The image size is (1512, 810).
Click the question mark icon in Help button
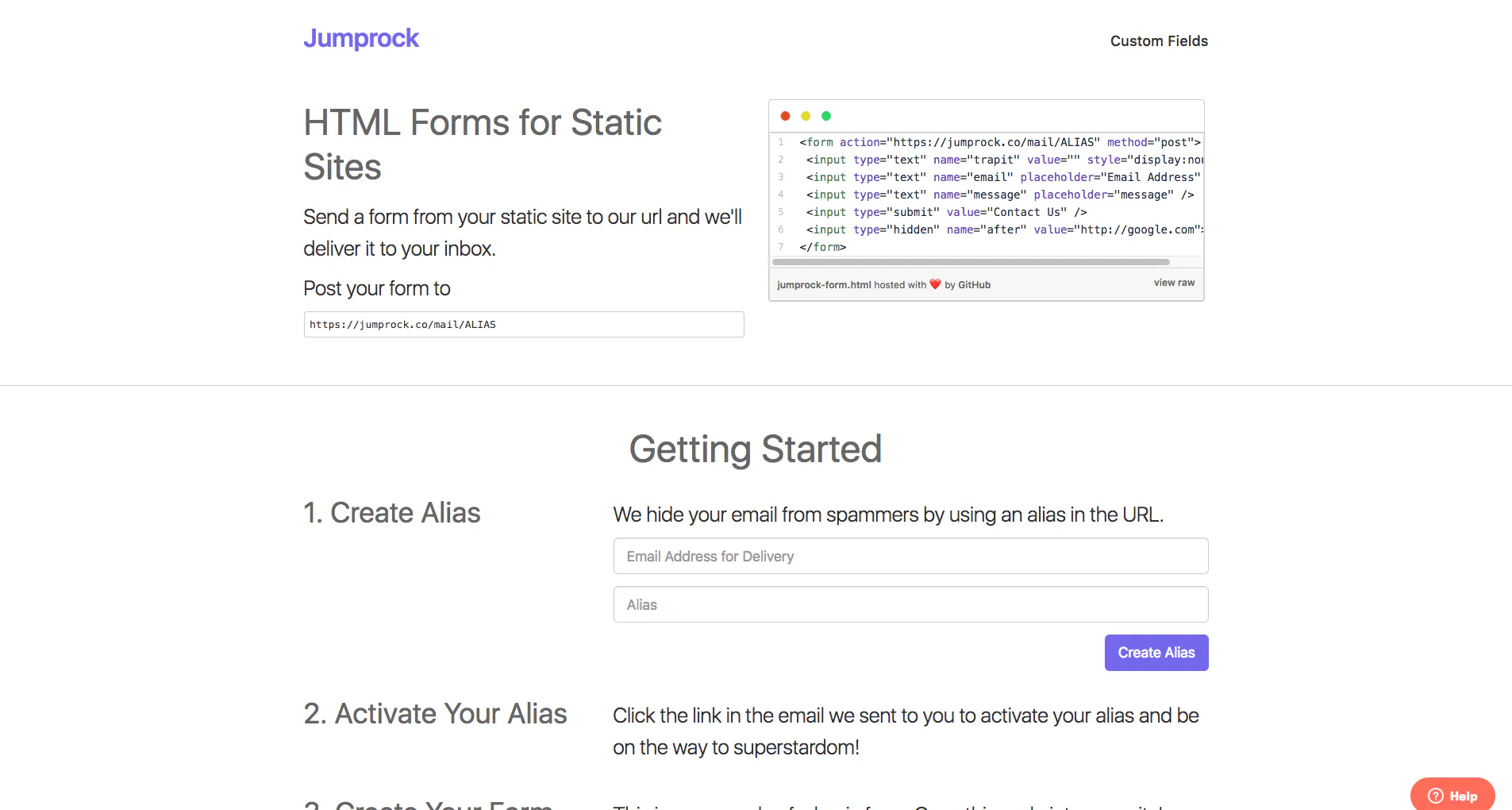click(x=1435, y=796)
